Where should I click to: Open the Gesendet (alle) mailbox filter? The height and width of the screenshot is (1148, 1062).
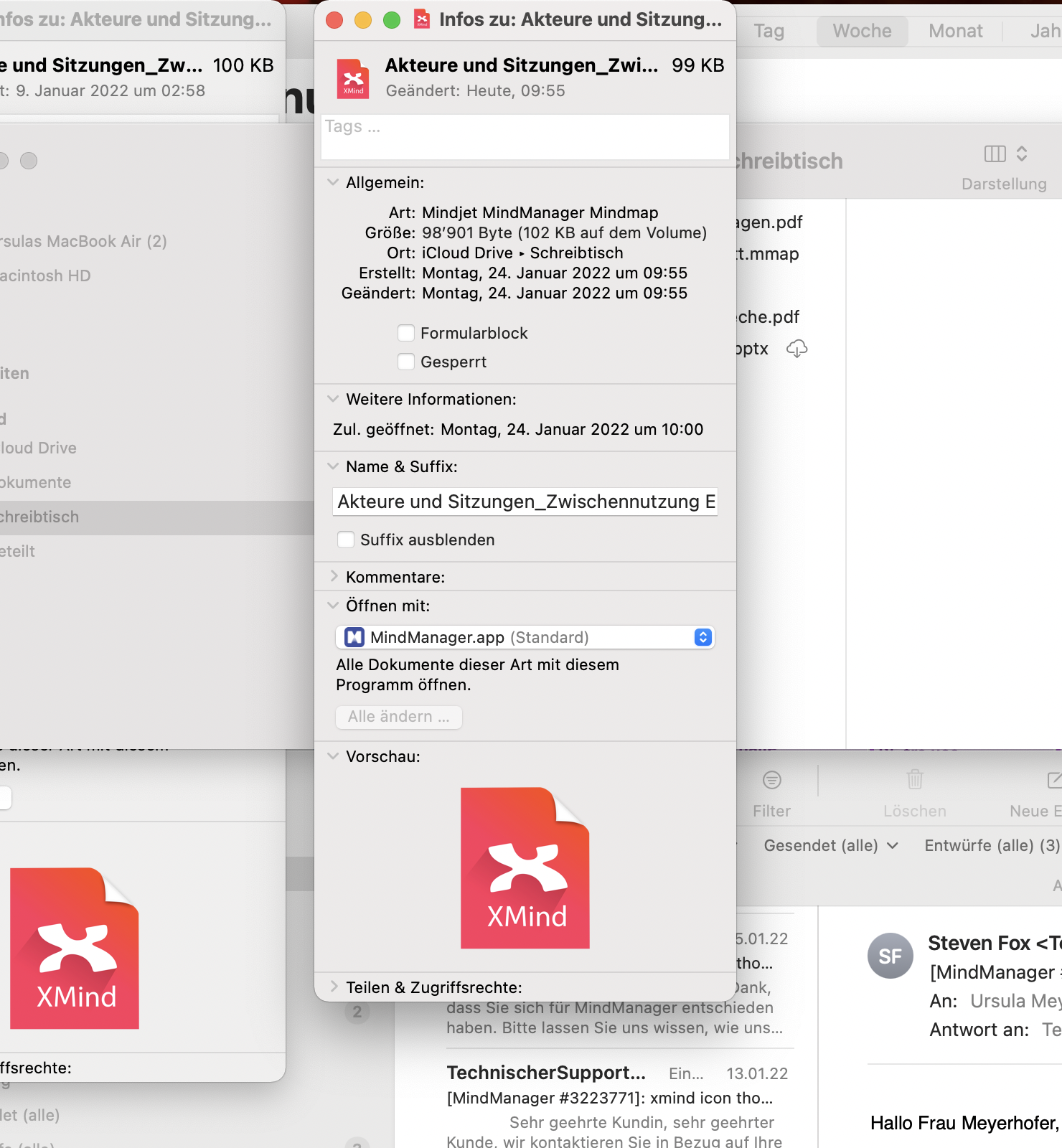[830, 845]
